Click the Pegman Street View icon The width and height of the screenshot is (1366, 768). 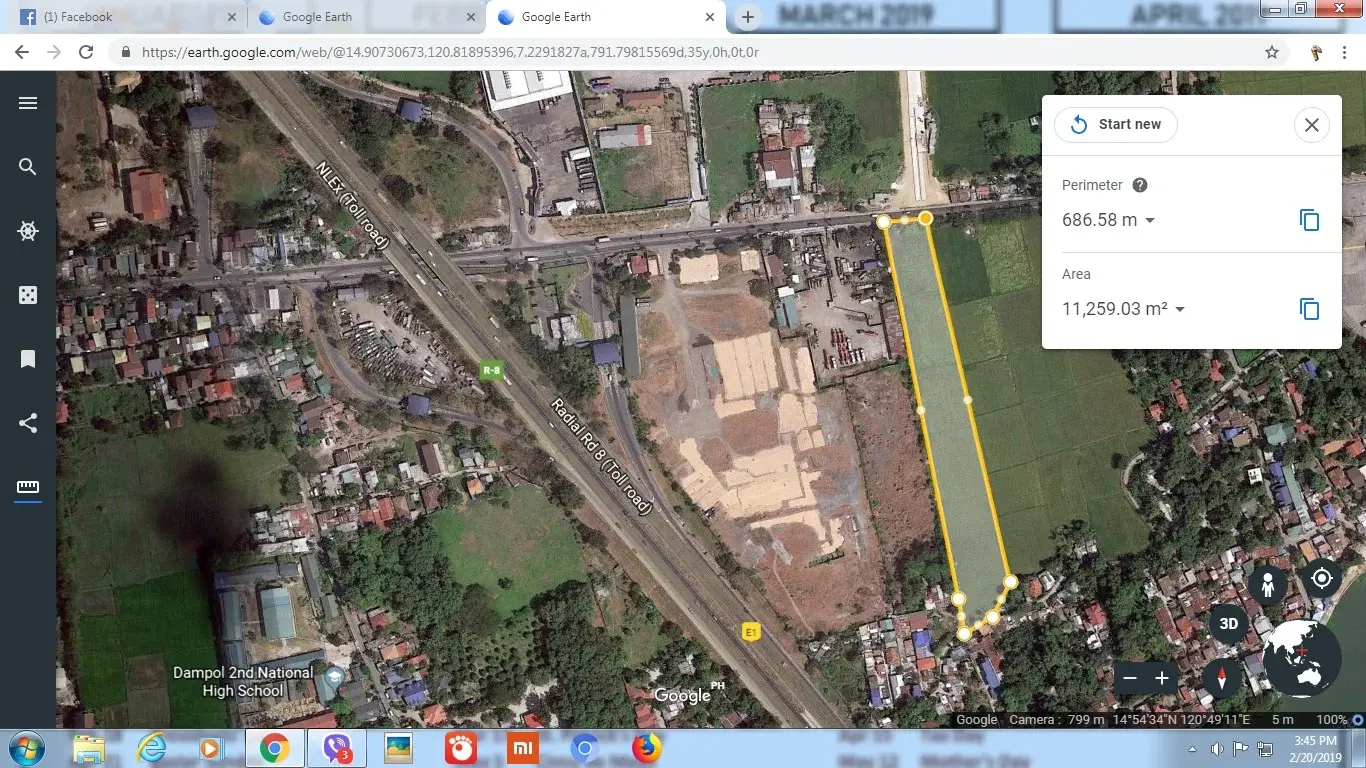point(1267,584)
